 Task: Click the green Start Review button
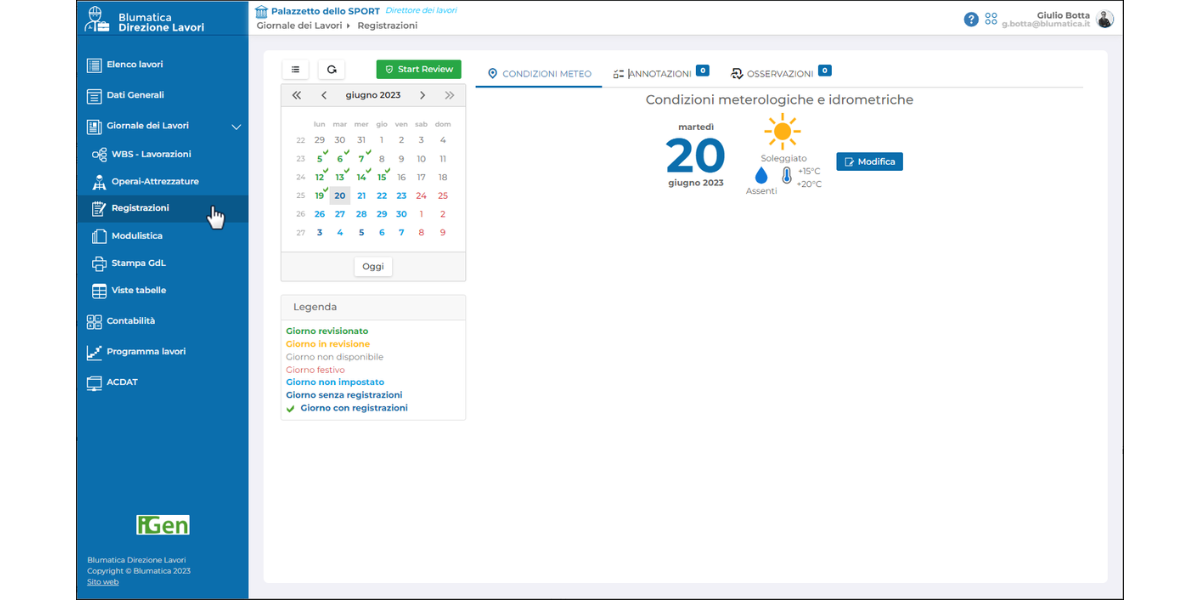click(419, 70)
